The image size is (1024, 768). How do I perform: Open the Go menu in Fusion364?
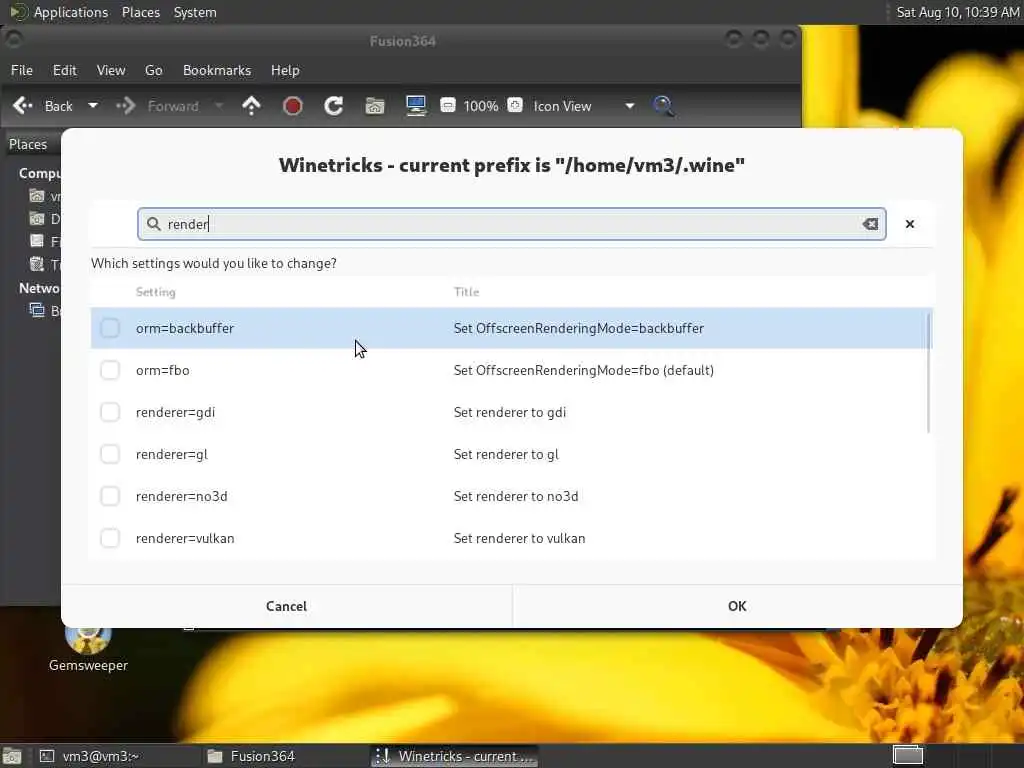(x=153, y=70)
